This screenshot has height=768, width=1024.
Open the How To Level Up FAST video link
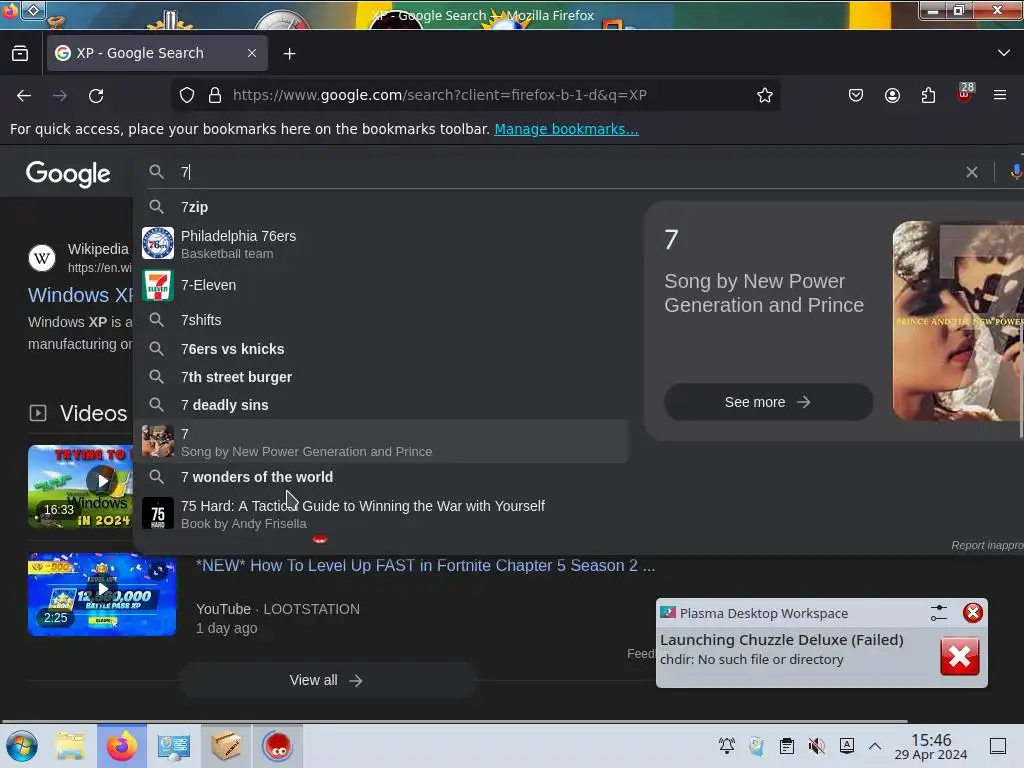click(425, 566)
